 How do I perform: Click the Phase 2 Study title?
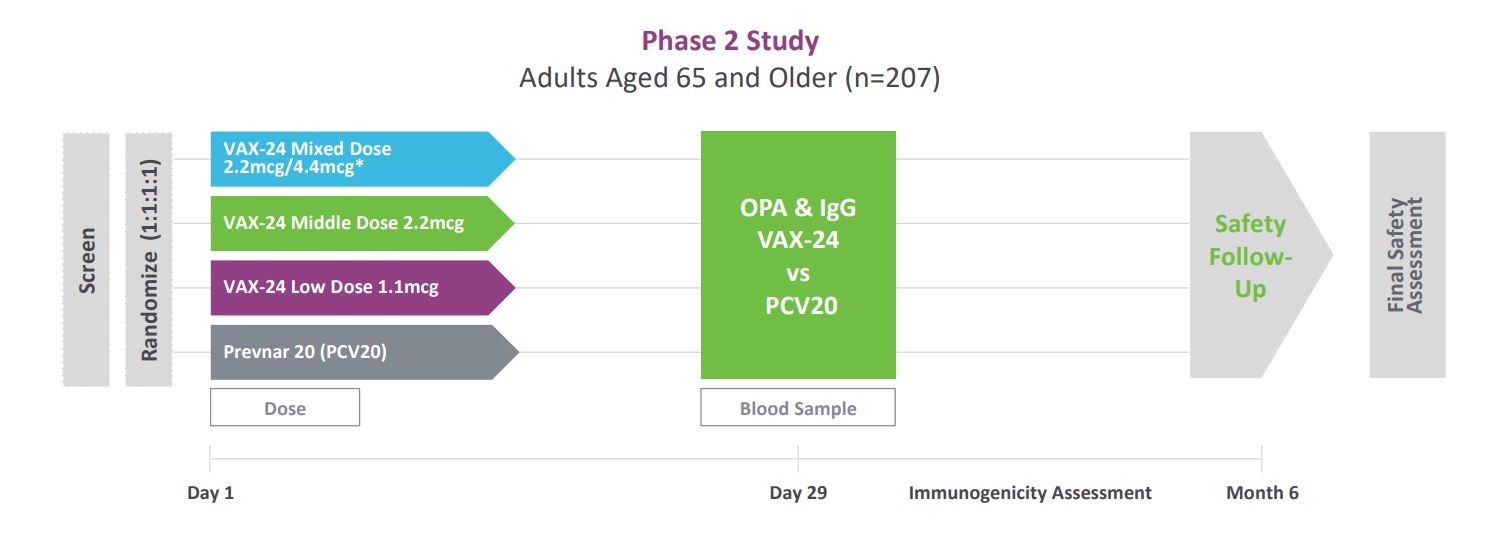point(730,41)
